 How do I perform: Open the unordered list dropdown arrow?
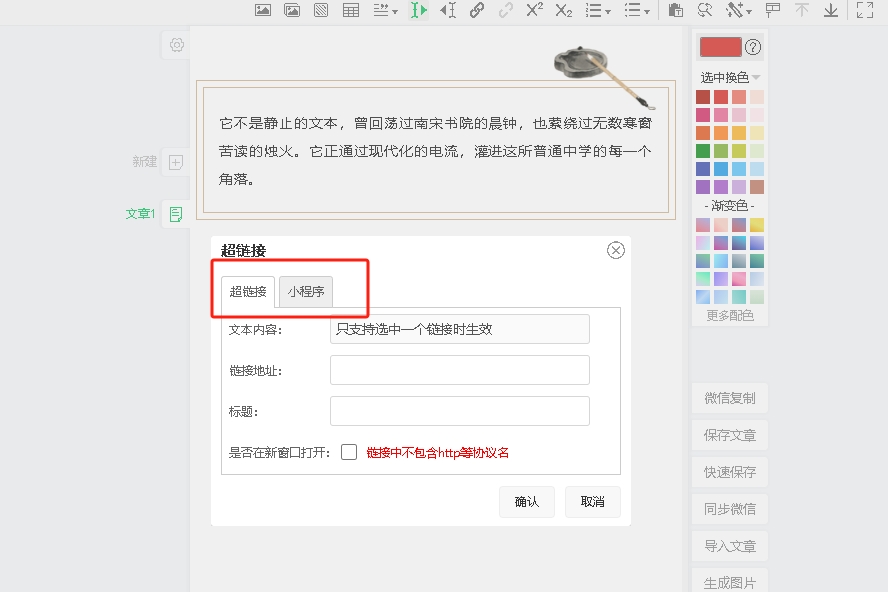coord(647,11)
